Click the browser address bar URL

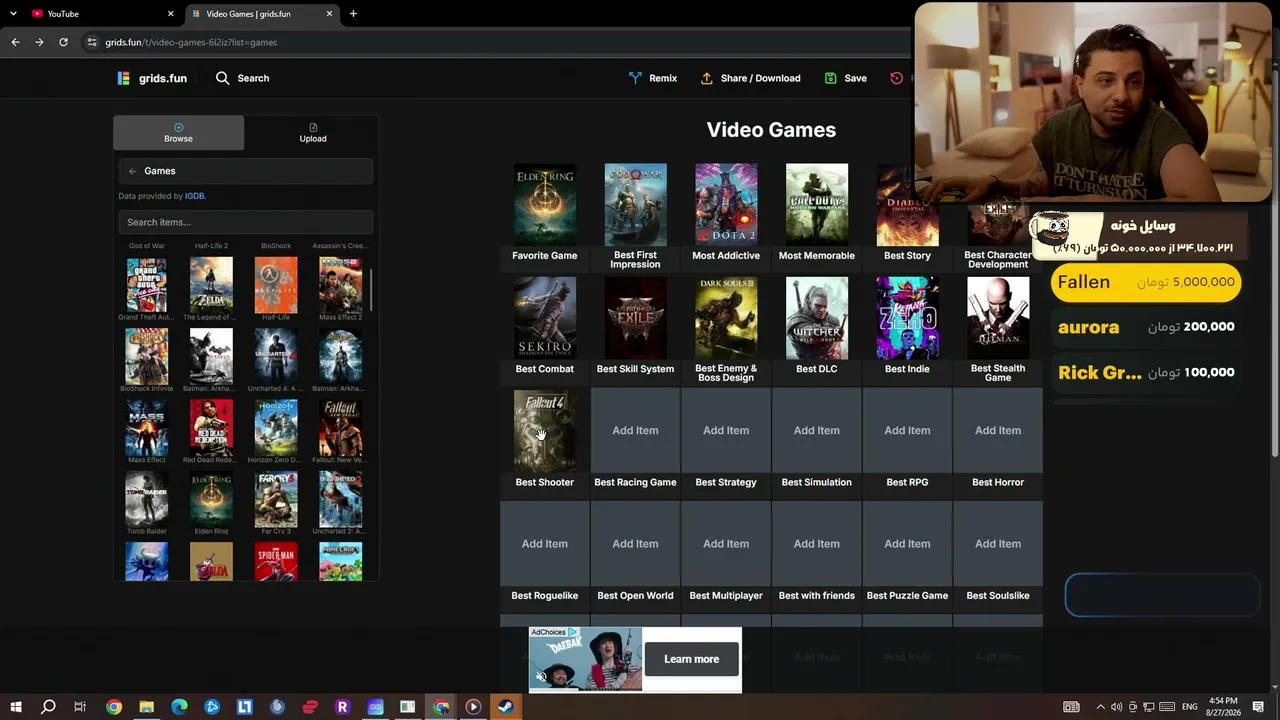pos(191,42)
